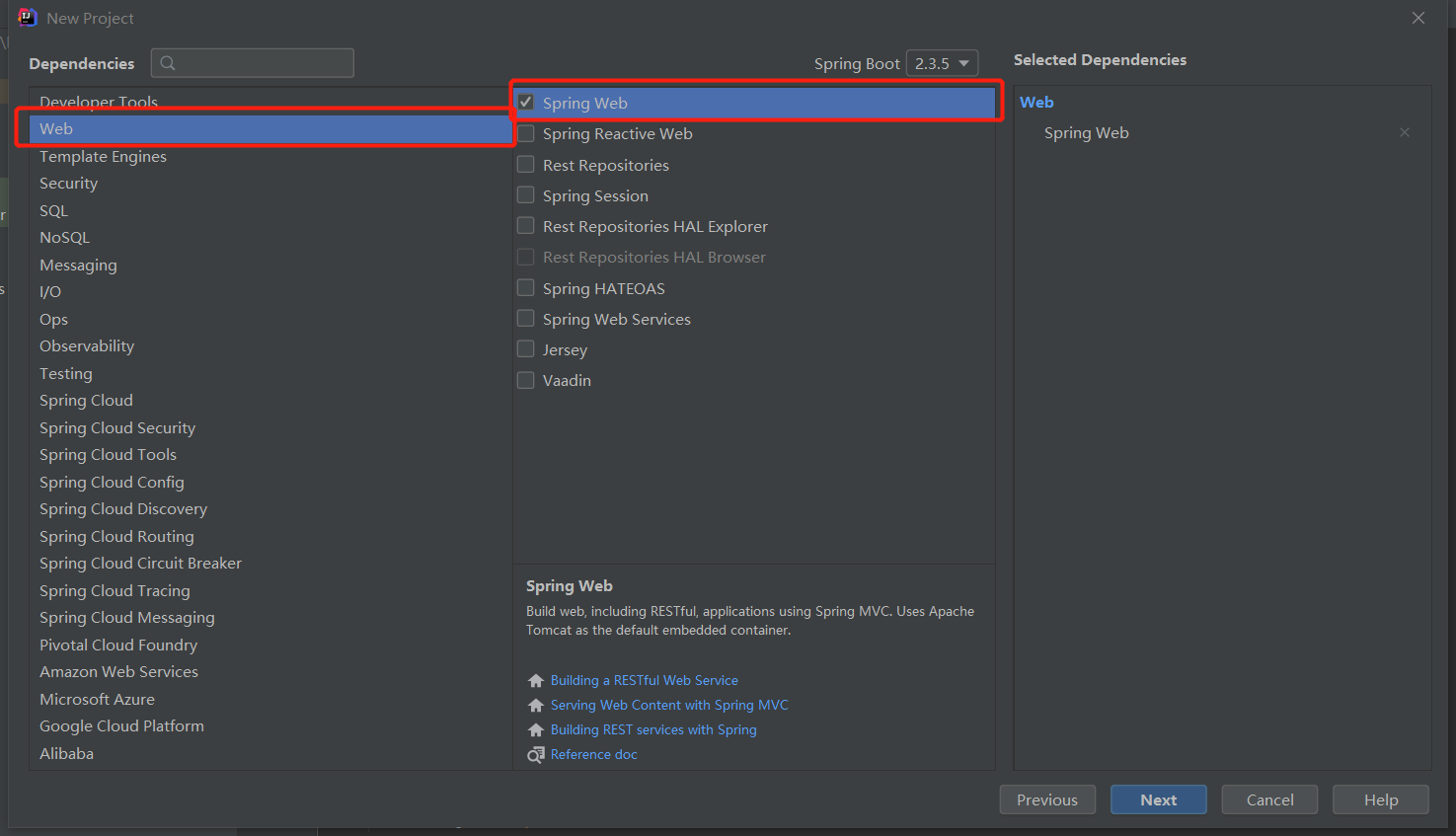1456x836 pixels.
Task: Click the search magnifier icon in Dependencies field
Action: [168, 63]
